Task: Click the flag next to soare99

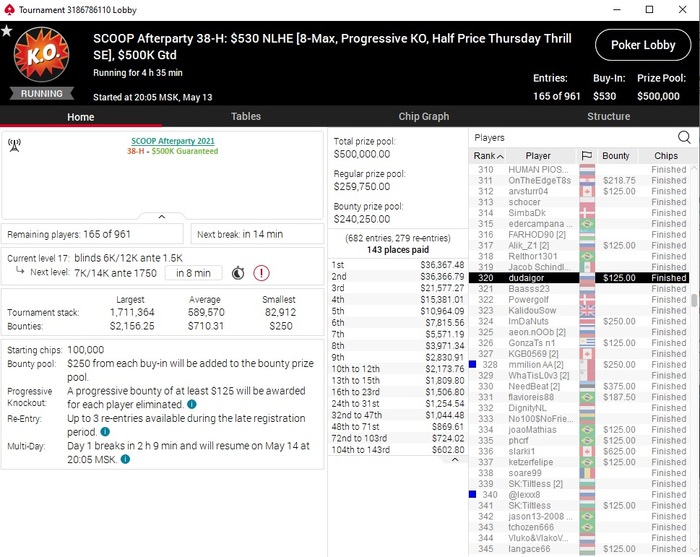Action: (x=587, y=473)
